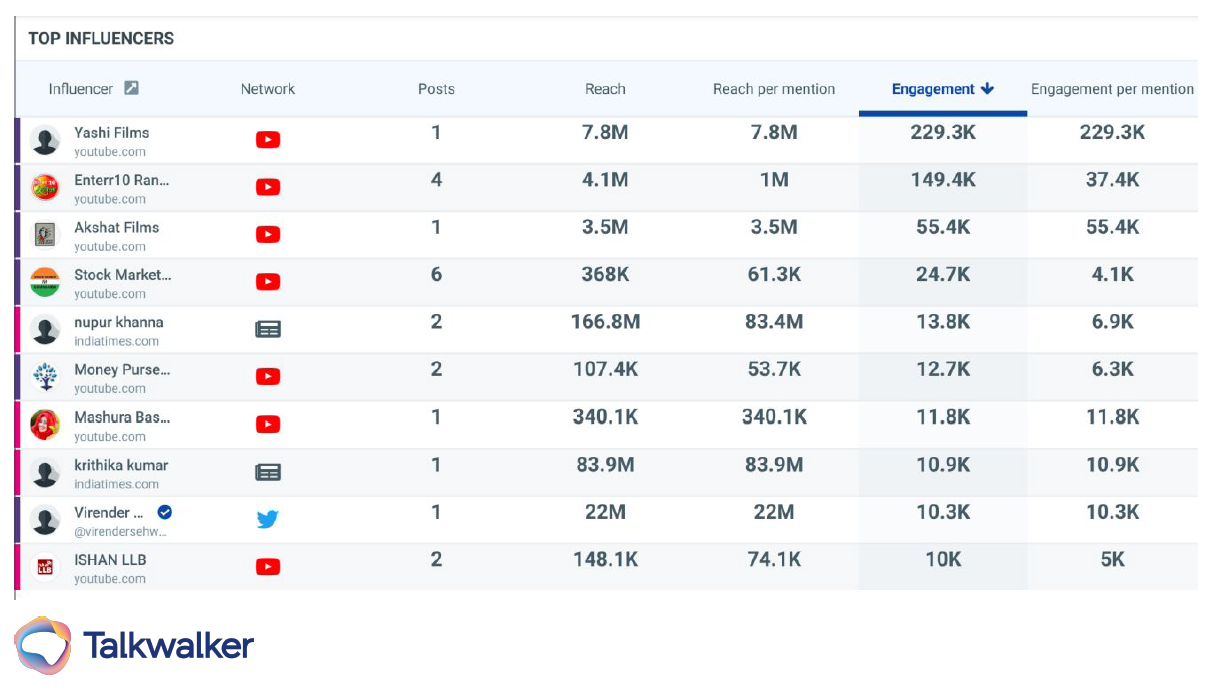This screenshot has width=1215, height=693.
Task: Click the Talkwalker logo
Action: pos(134,645)
